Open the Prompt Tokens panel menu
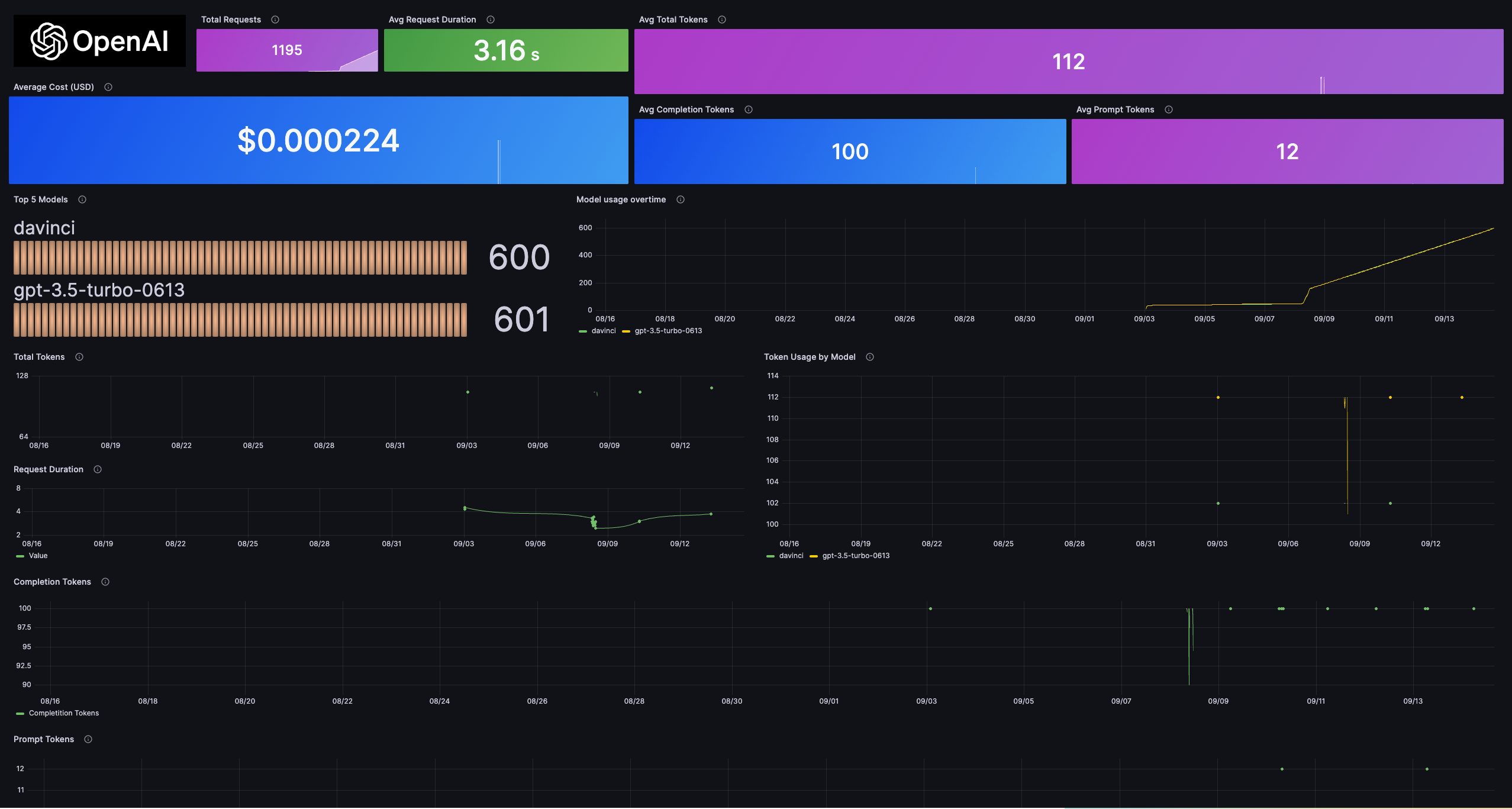The image size is (1512, 809). [43, 739]
